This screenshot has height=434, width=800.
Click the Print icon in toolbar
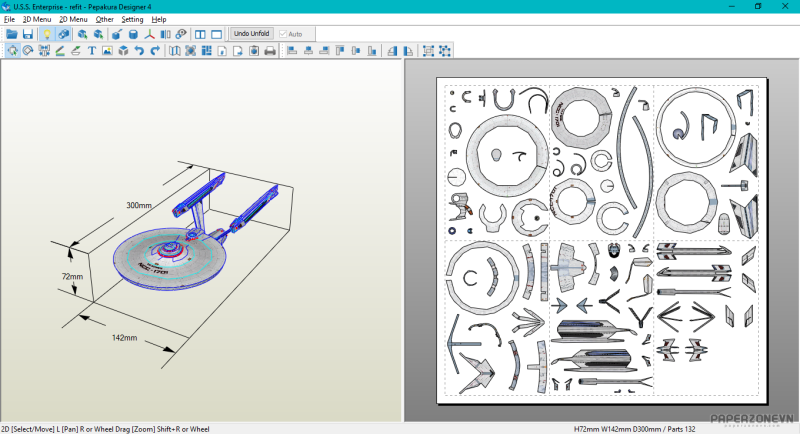[269, 50]
